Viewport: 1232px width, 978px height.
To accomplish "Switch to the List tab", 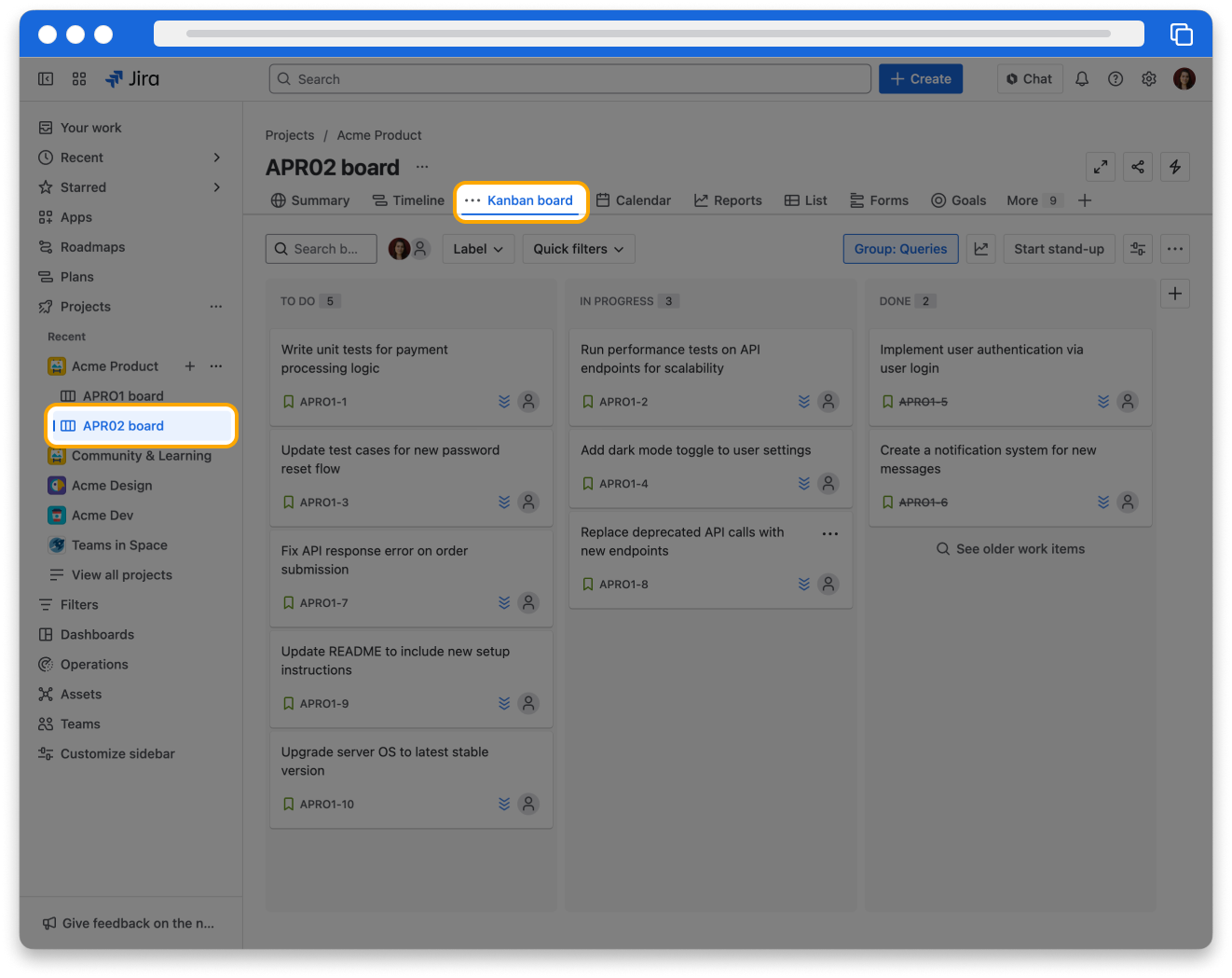I will click(806, 200).
